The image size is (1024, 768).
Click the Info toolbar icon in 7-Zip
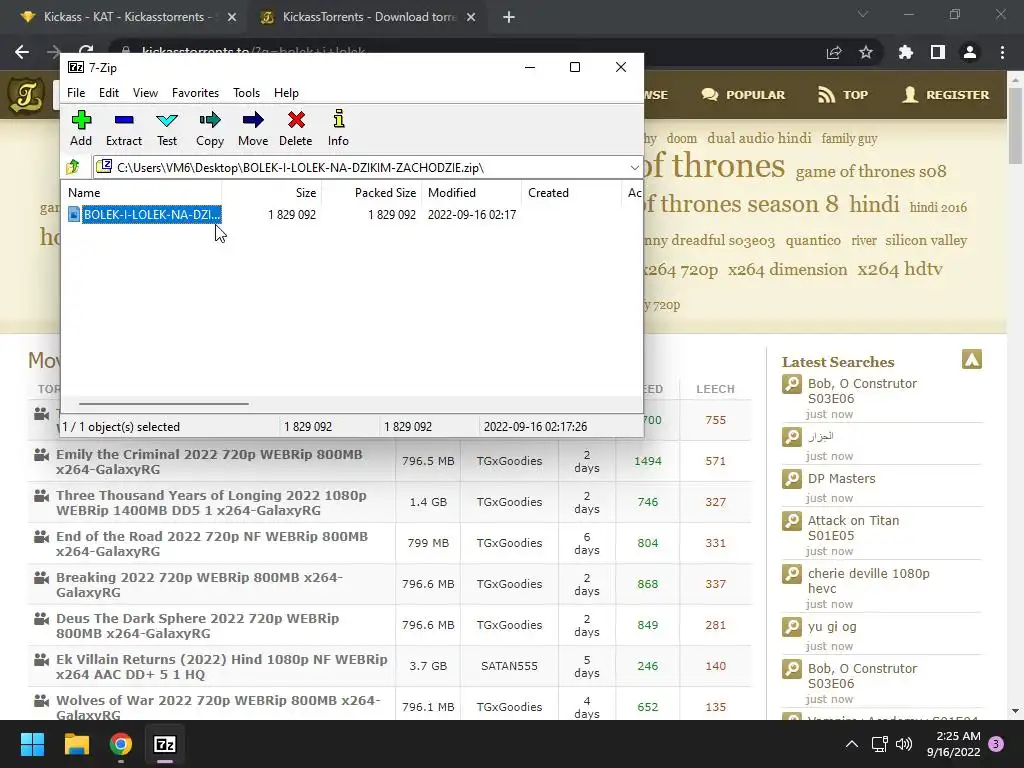[x=338, y=128]
